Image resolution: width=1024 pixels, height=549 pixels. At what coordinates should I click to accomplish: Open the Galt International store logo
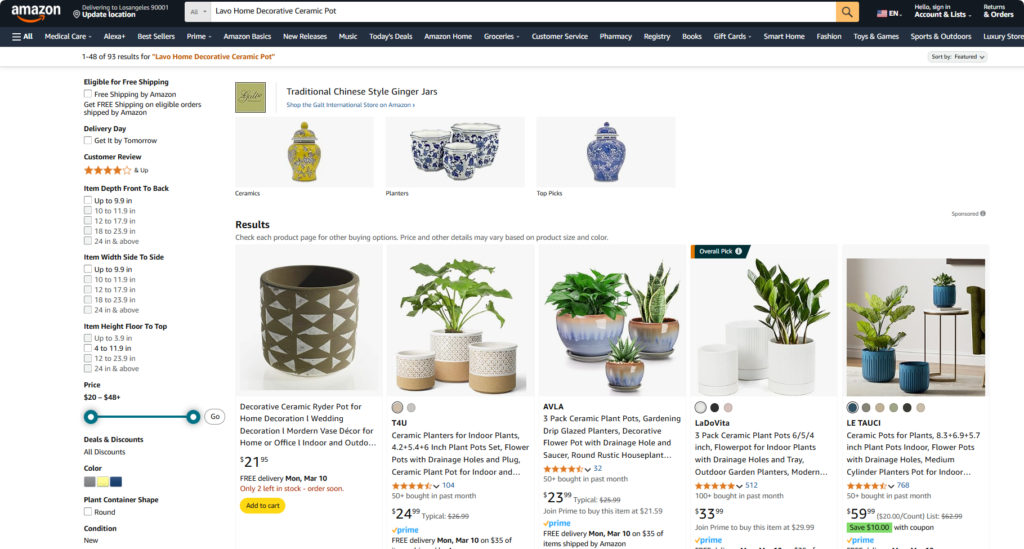pos(250,97)
